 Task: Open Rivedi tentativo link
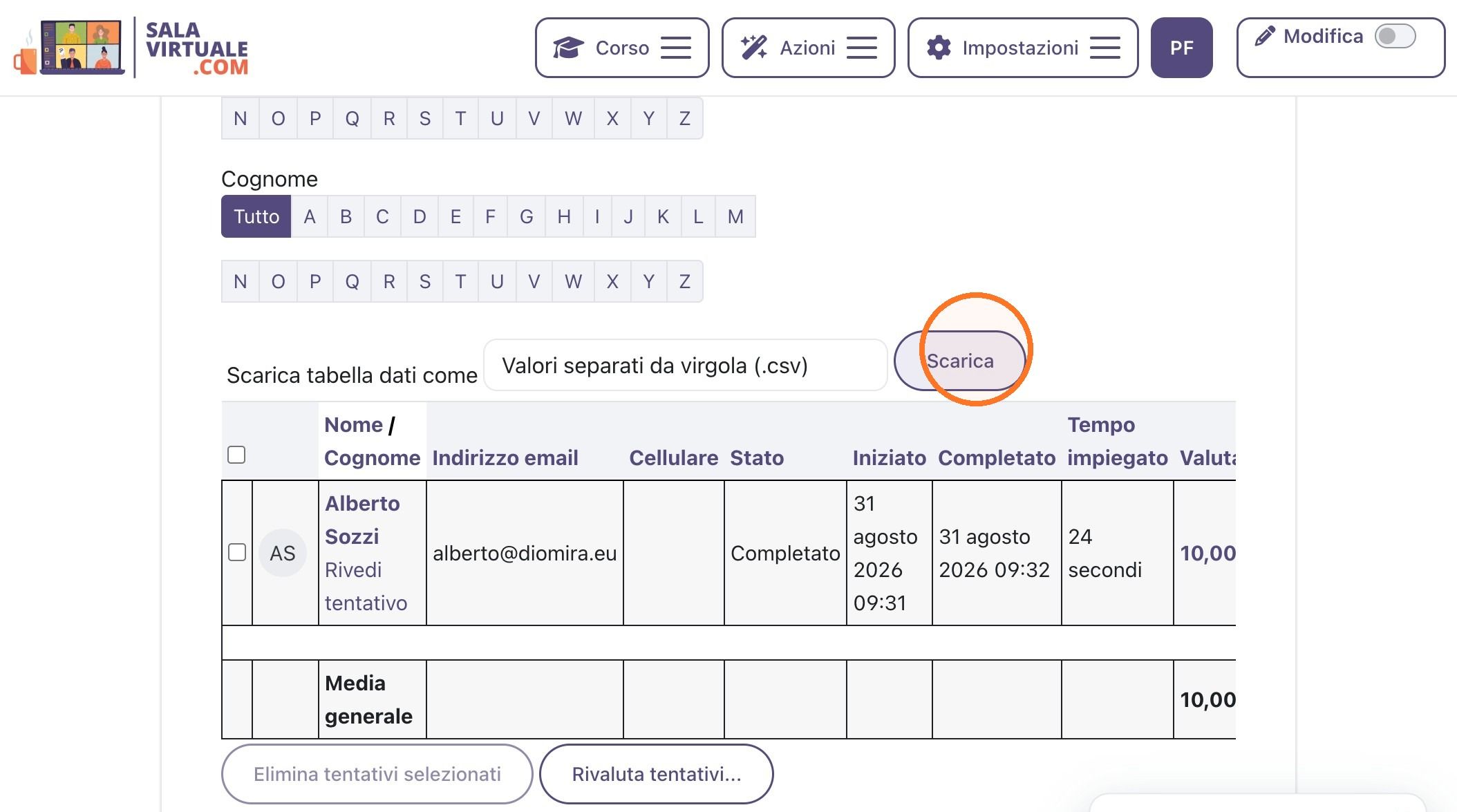pos(366,586)
